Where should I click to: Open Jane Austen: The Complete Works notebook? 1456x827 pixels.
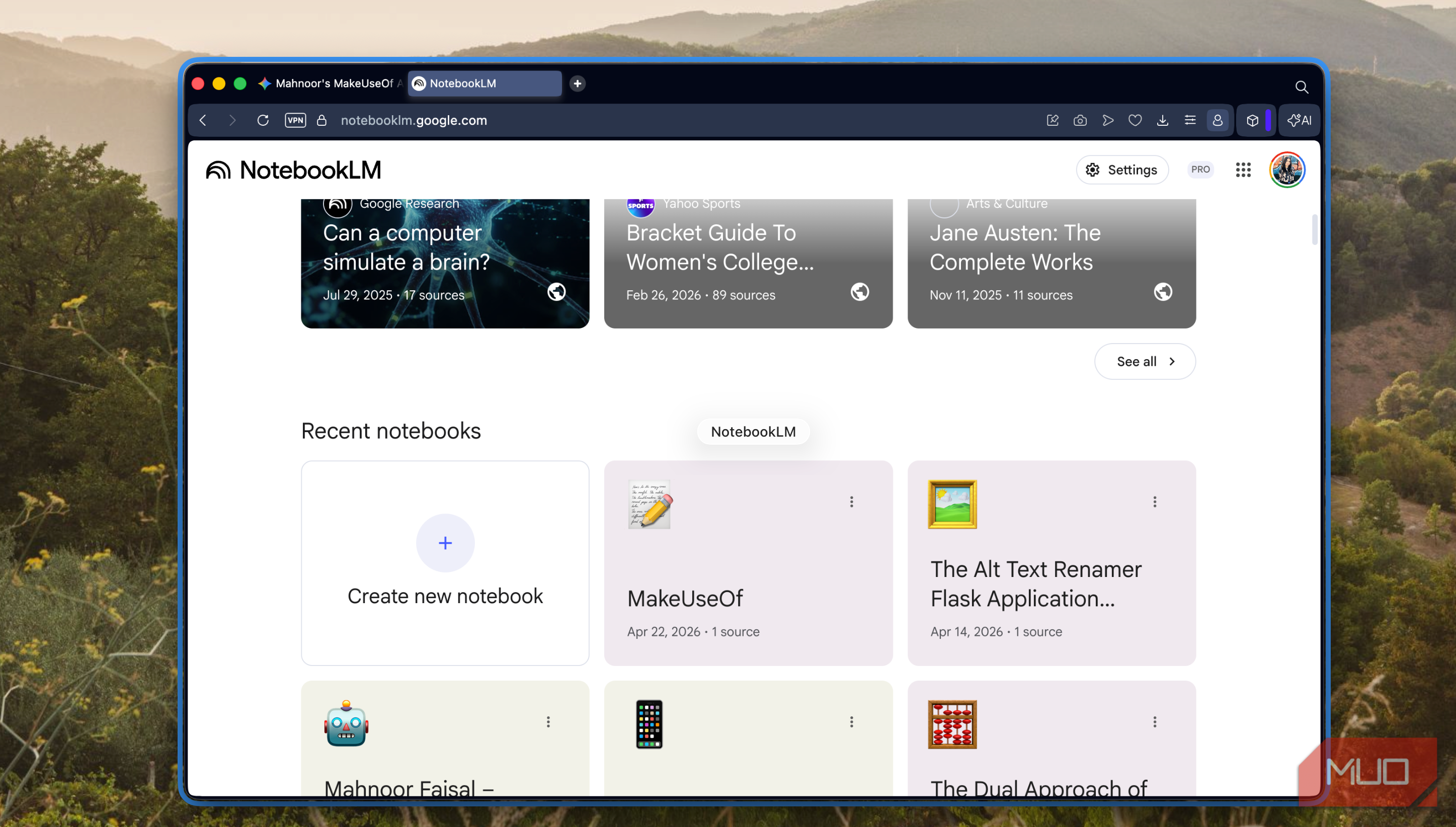click(1051, 263)
